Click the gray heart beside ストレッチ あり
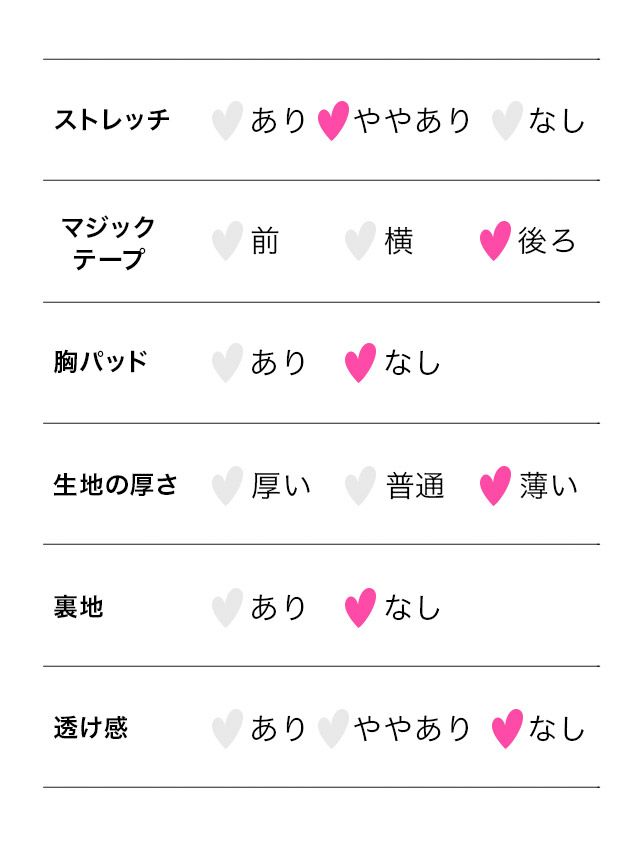 pos(227,120)
